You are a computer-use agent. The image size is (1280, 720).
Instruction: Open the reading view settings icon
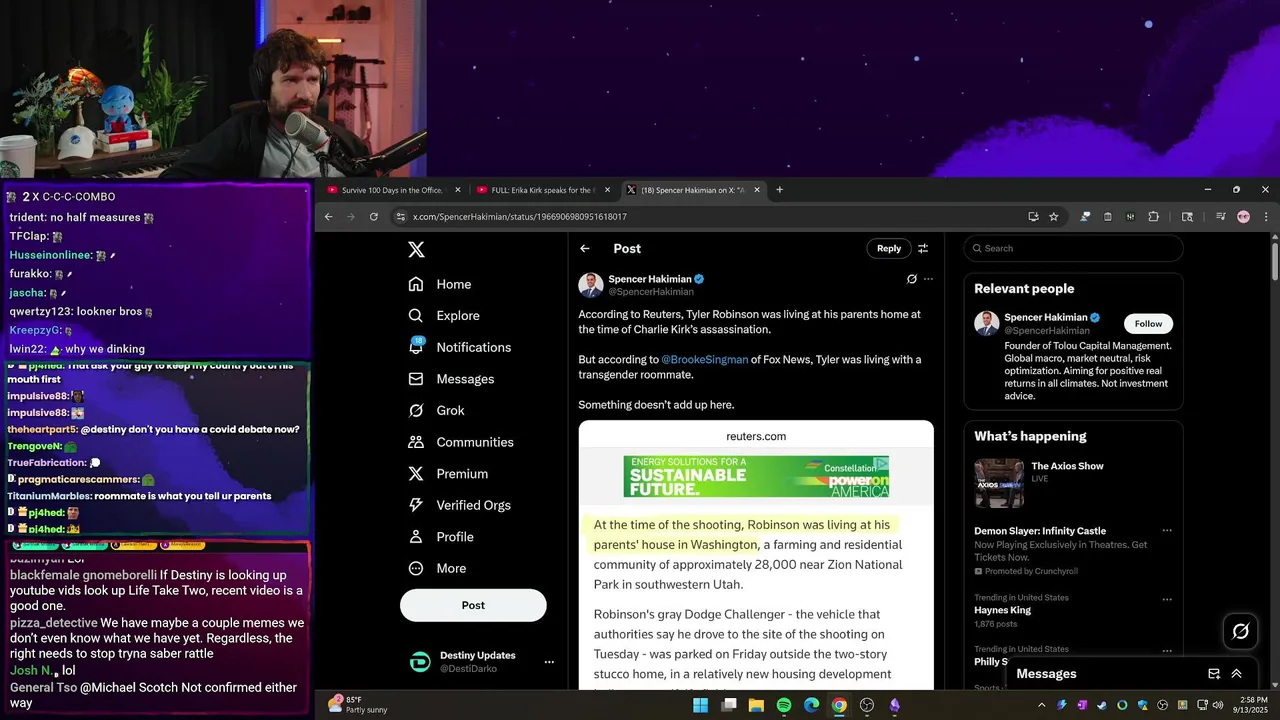923,249
